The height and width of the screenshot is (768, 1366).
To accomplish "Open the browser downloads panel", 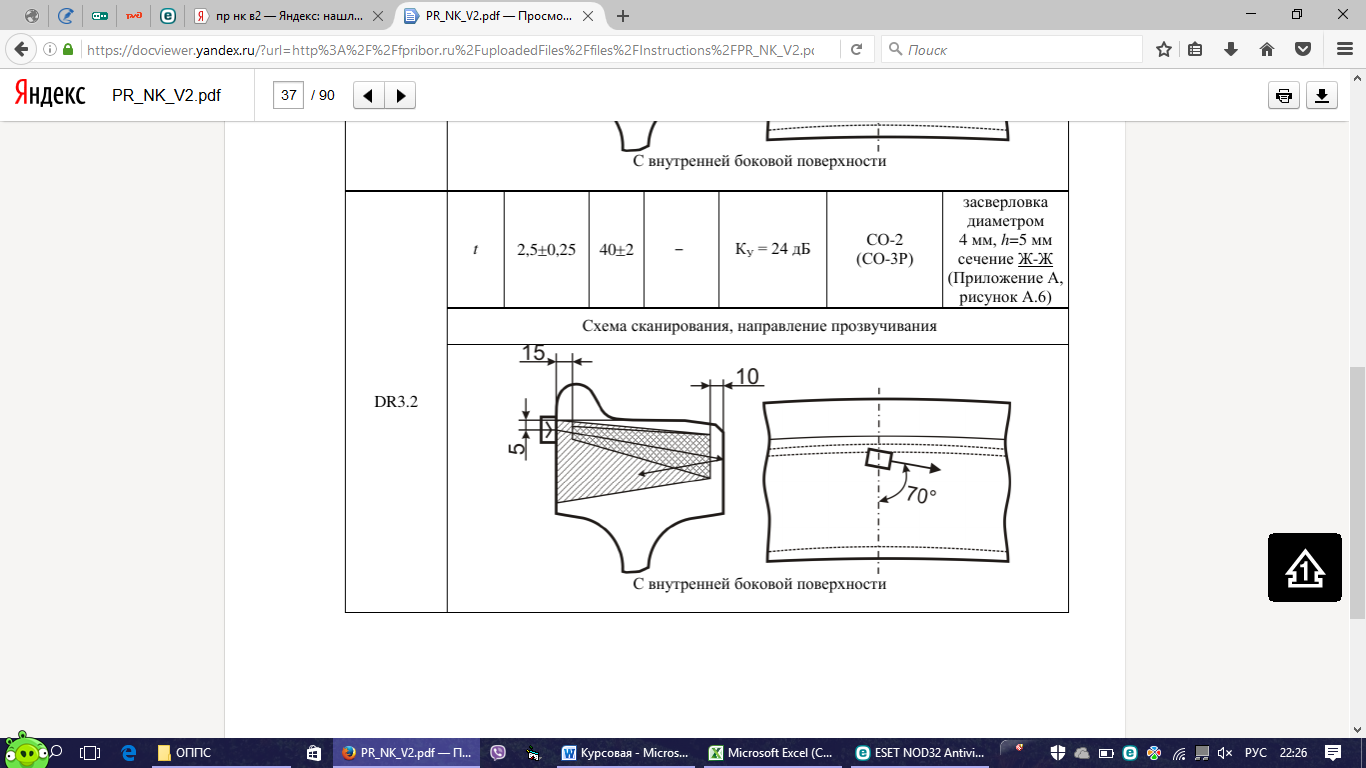I will [1231, 49].
